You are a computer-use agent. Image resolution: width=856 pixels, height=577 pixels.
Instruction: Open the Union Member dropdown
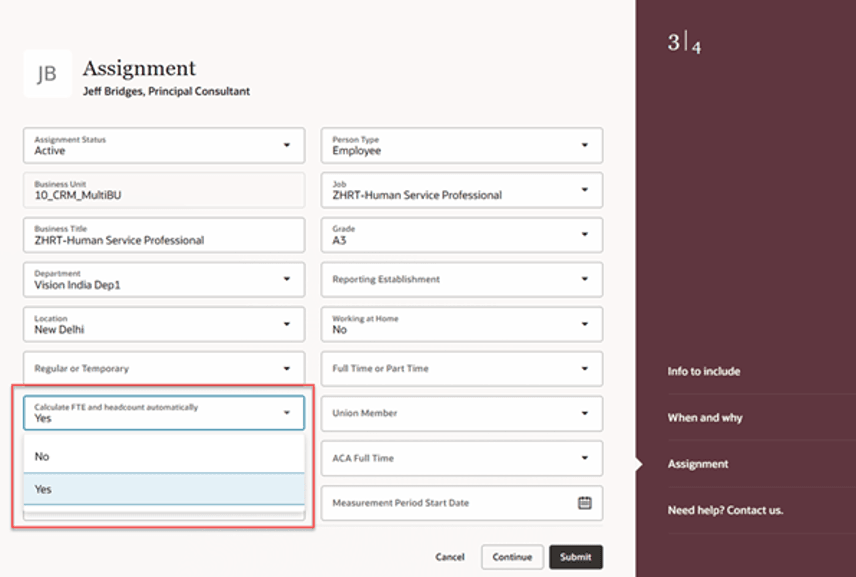point(462,414)
